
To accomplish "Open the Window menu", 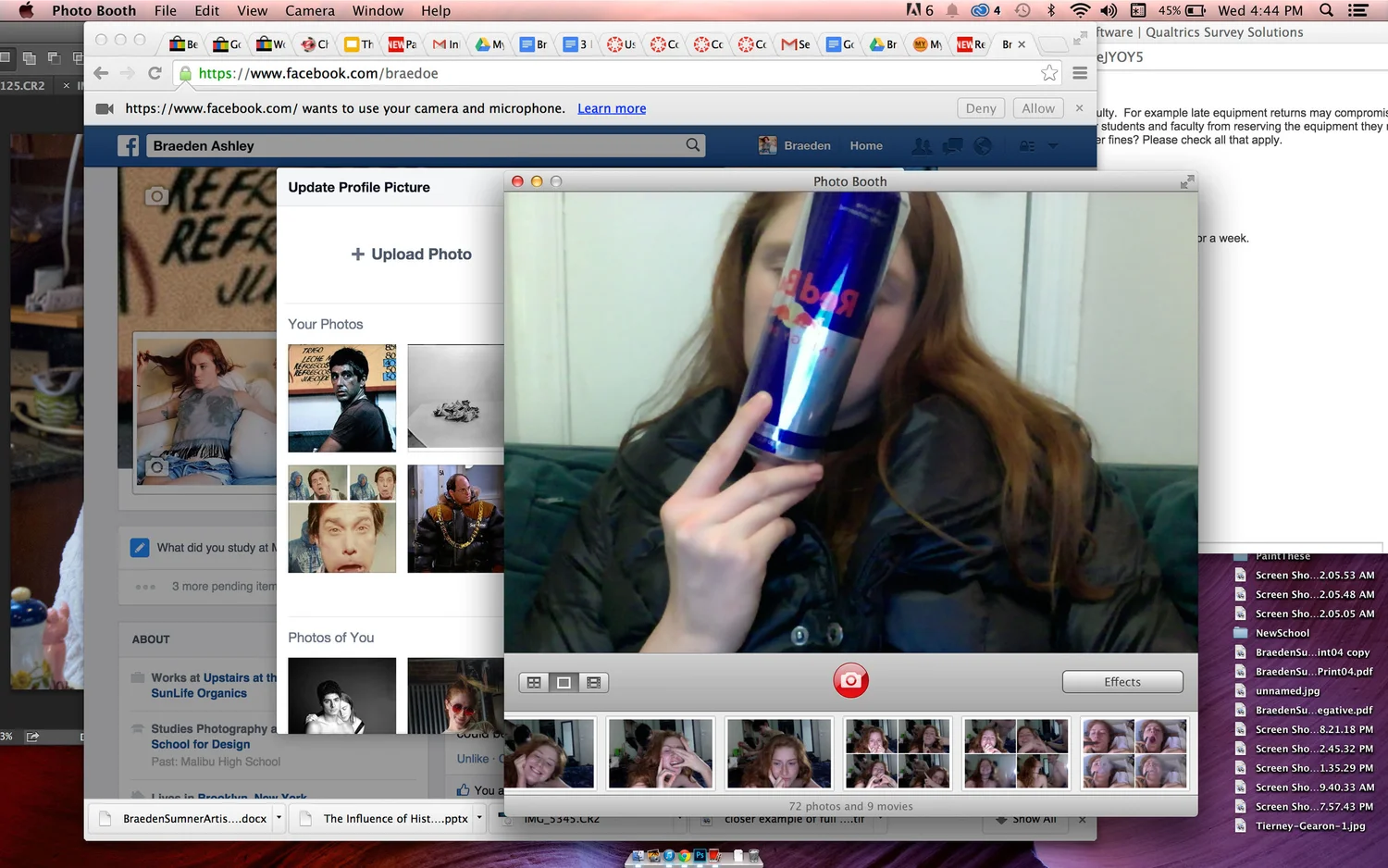I will [x=378, y=10].
